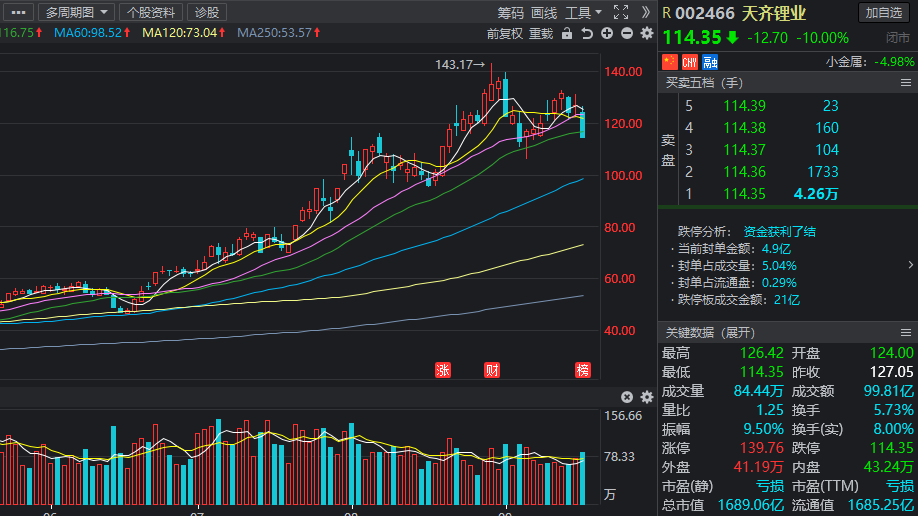Click MA60:98.52 indicator label
Screen dimensions: 918x516
click(x=92, y=33)
